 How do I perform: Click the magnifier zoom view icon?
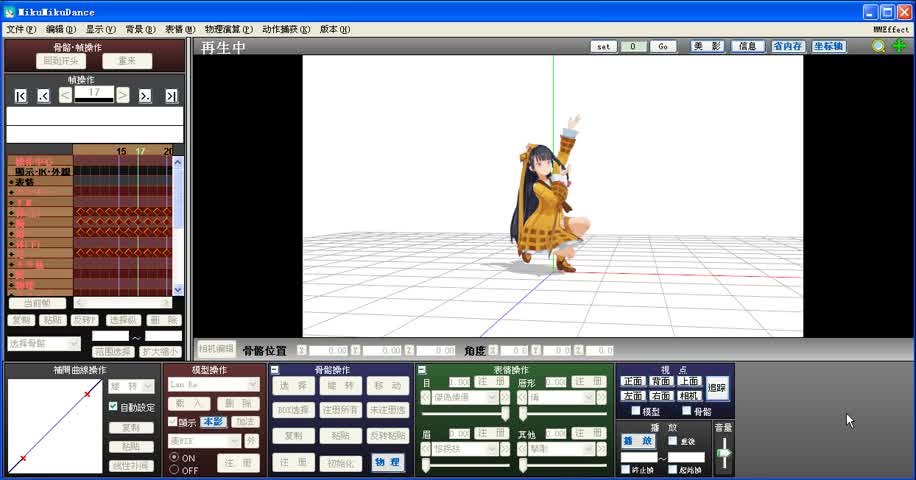click(x=878, y=46)
